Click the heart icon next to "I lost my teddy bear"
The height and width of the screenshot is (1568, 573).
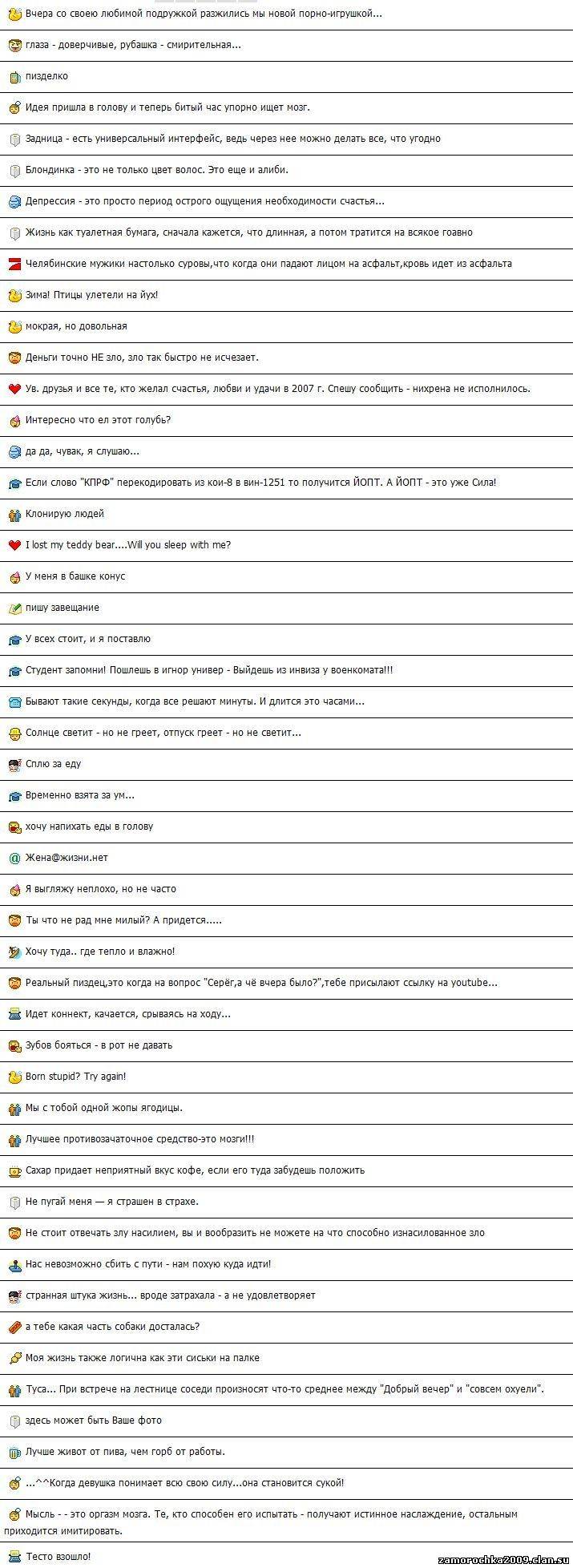[x=14, y=545]
